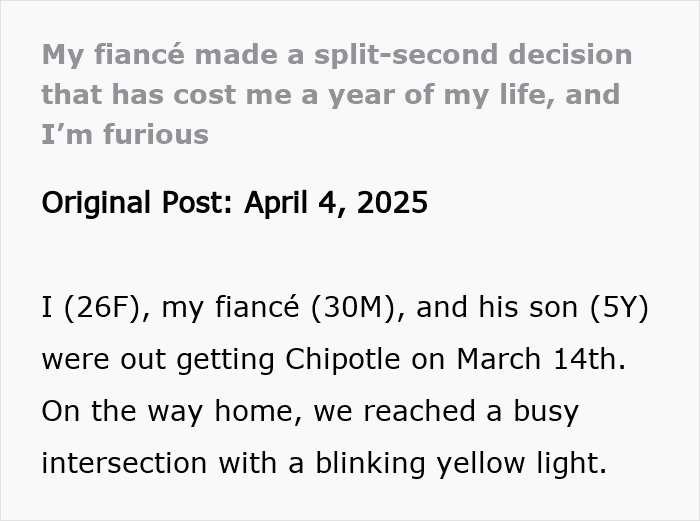The image size is (700, 521).
Task: Click the word "intersection" in the paragraph
Action: click(x=124, y=463)
